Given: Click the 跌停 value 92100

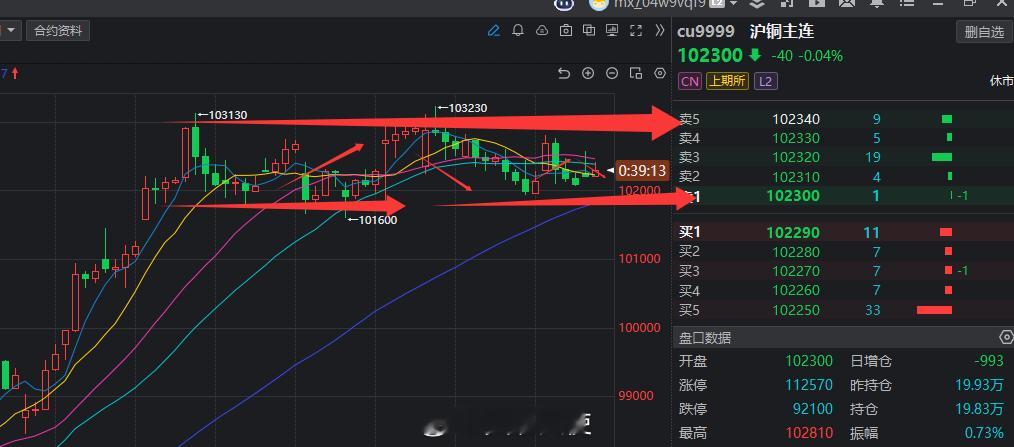Looking at the screenshot, I should 813,409.
